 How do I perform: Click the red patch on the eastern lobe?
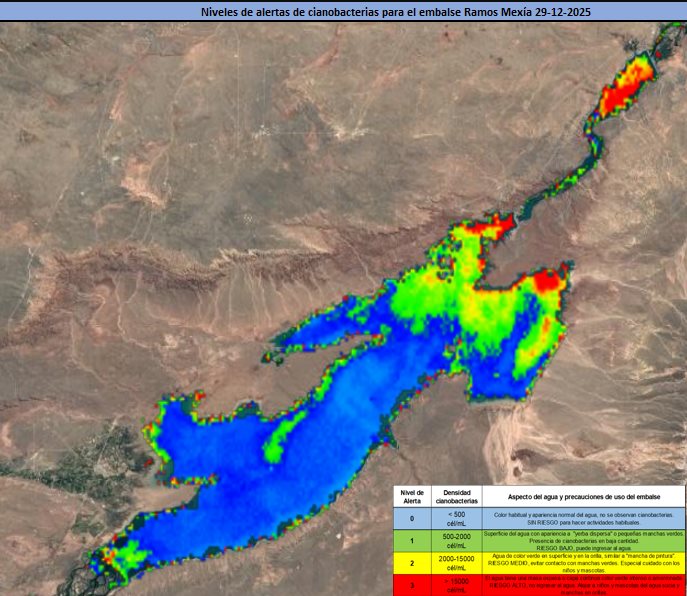tap(547, 280)
